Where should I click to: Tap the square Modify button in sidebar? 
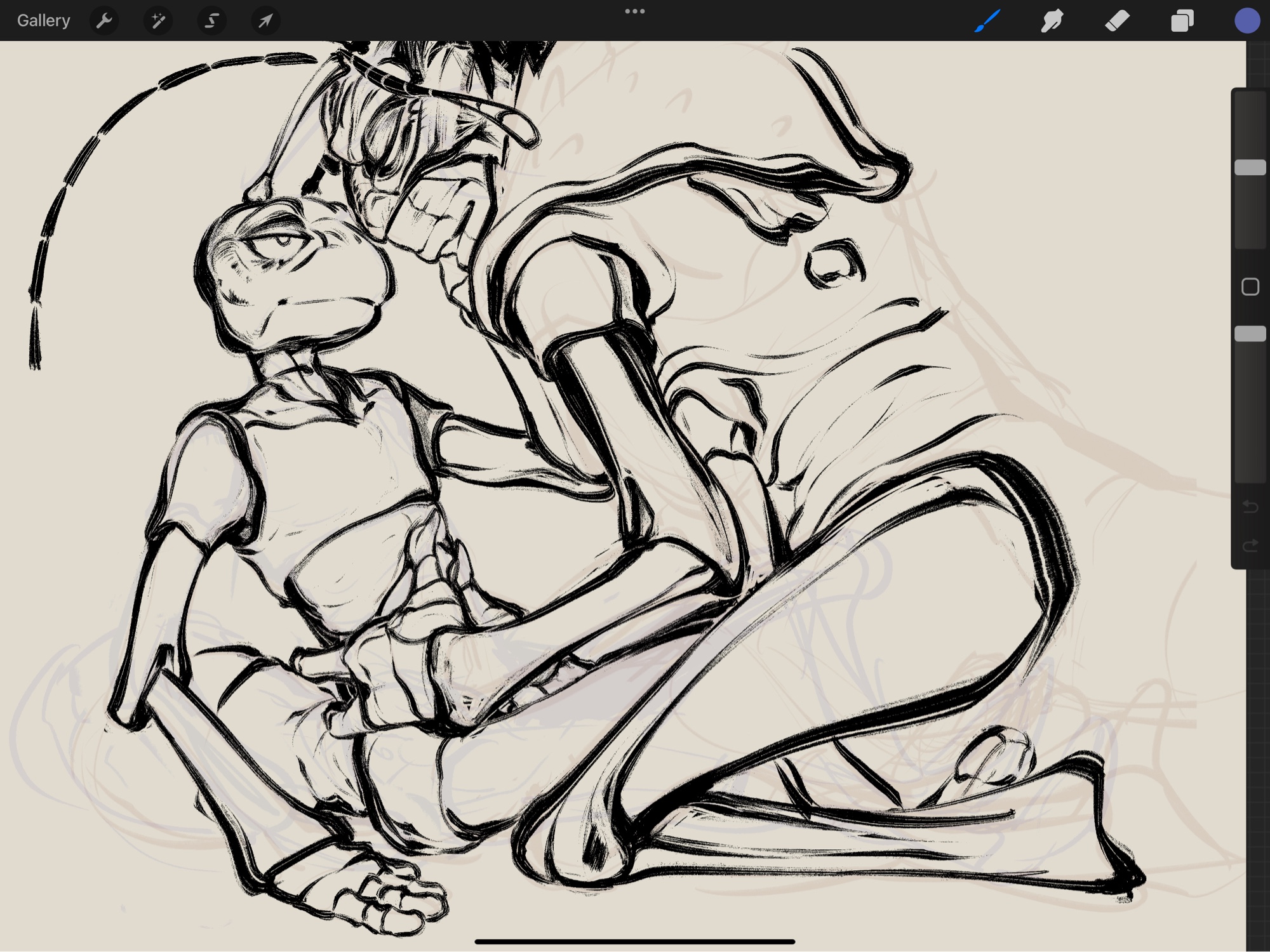click(1250, 287)
